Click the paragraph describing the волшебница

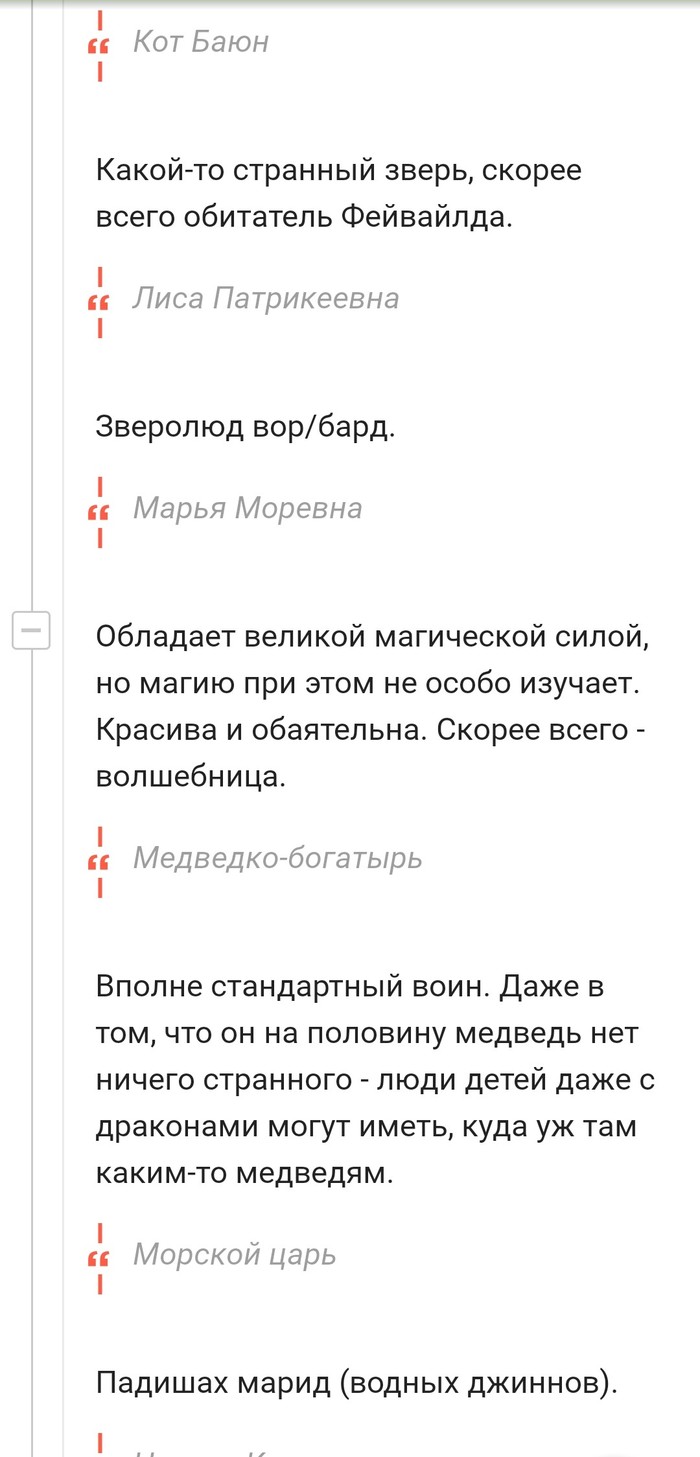(372, 706)
